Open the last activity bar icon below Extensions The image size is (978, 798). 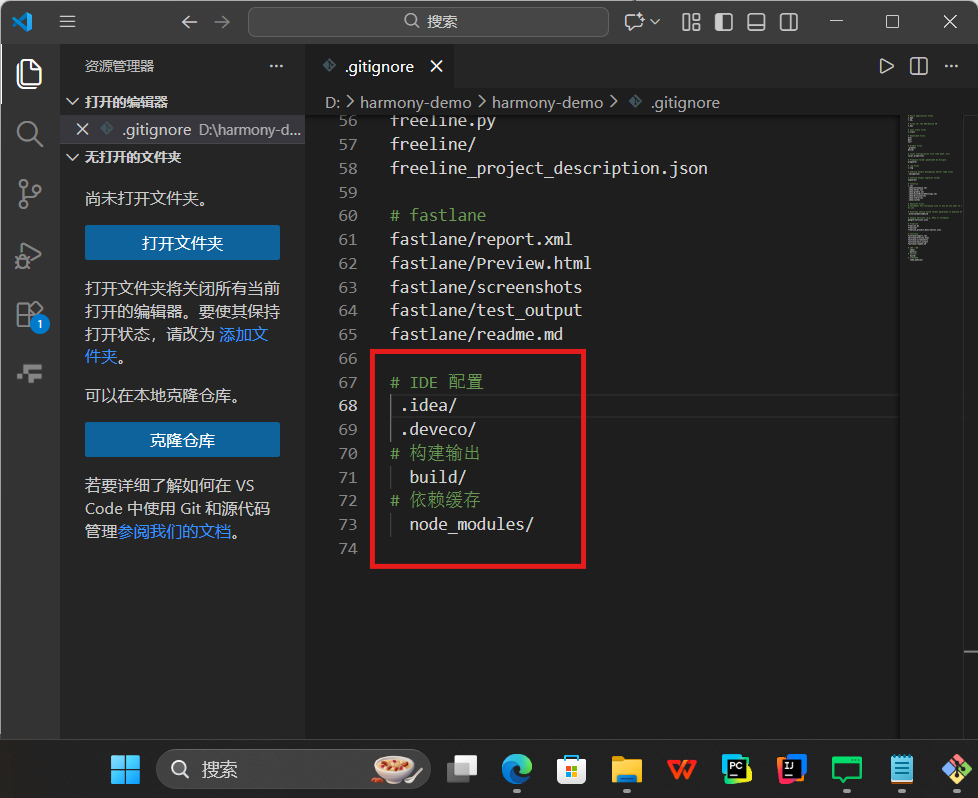pos(29,373)
